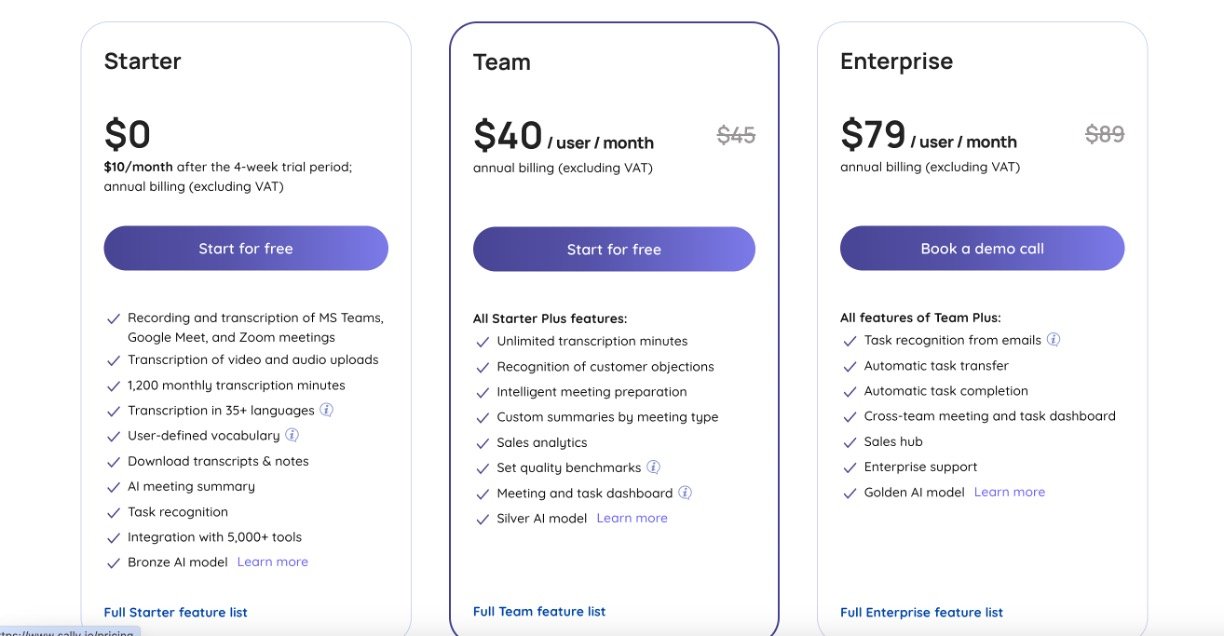Click the checkmark beside AI meeting summary
1224x636 pixels.
coord(114,487)
